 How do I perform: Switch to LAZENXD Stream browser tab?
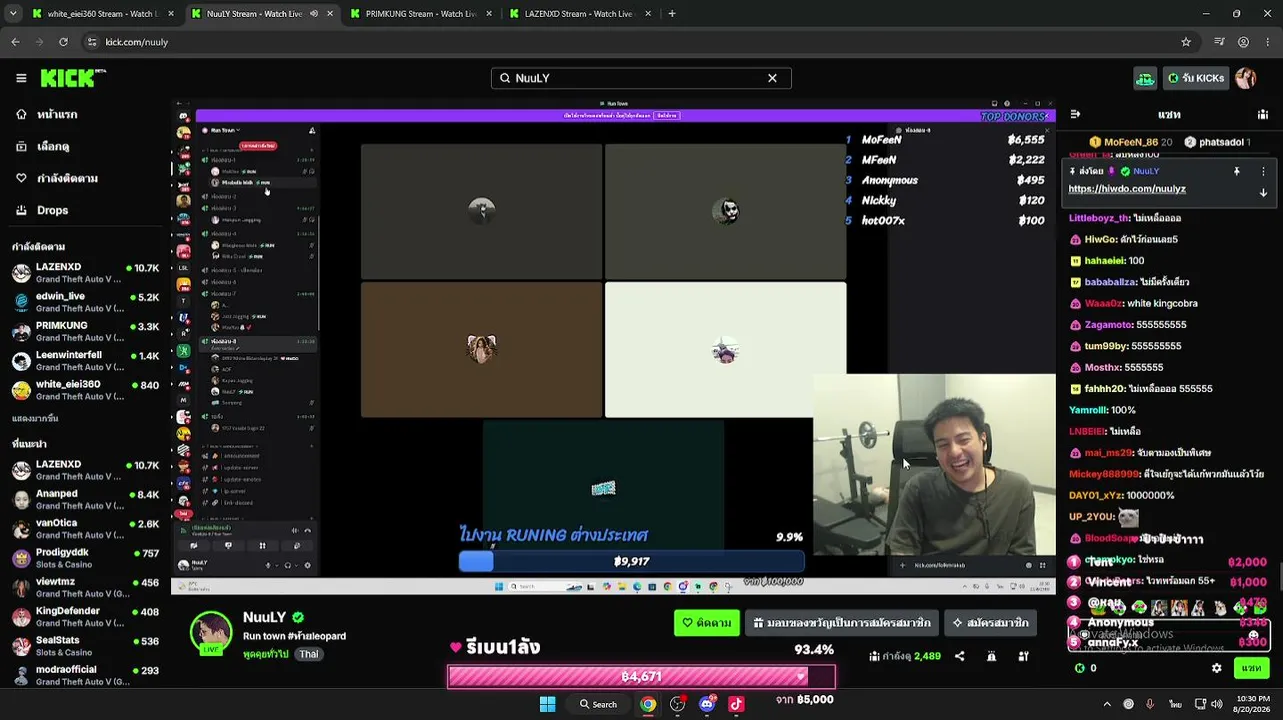[x=578, y=14]
